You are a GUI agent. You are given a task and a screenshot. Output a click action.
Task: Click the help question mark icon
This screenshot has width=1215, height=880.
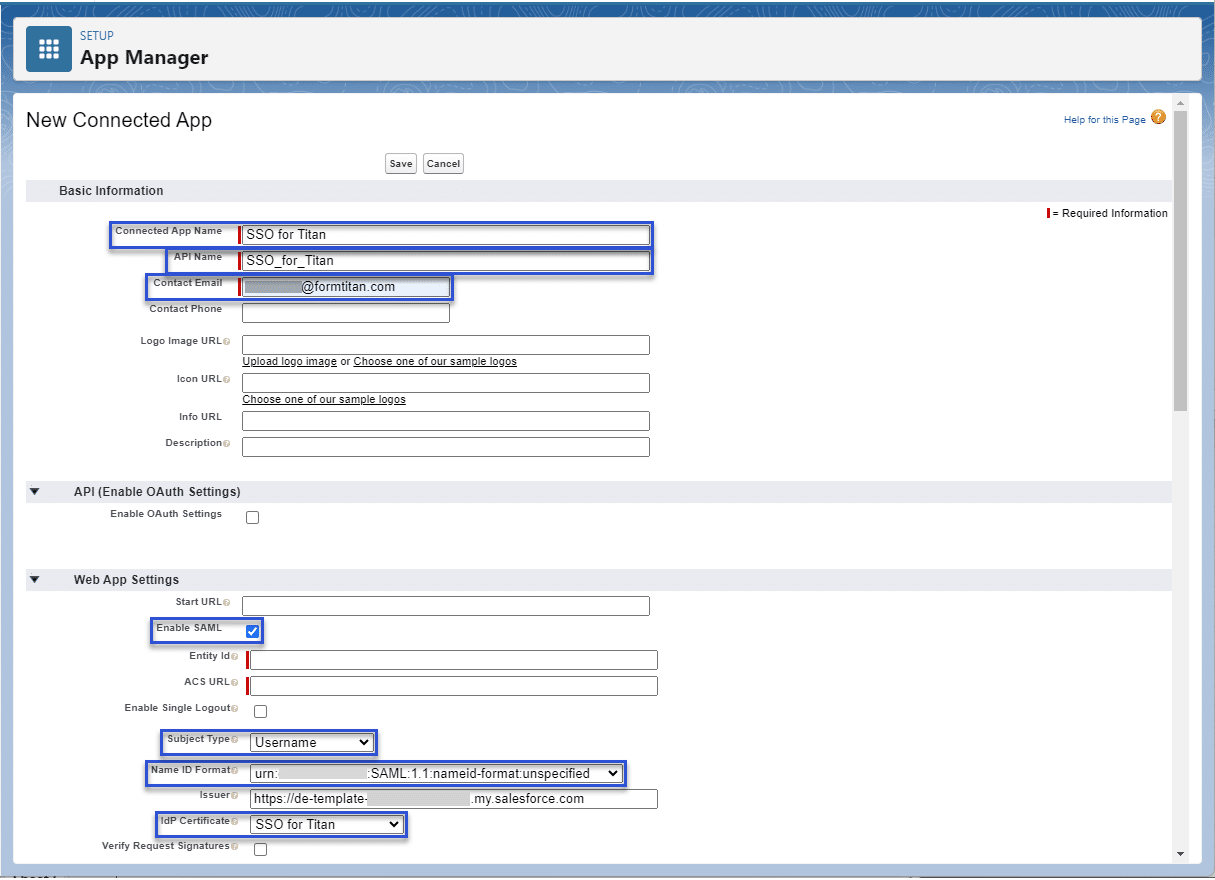tap(1158, 118)
